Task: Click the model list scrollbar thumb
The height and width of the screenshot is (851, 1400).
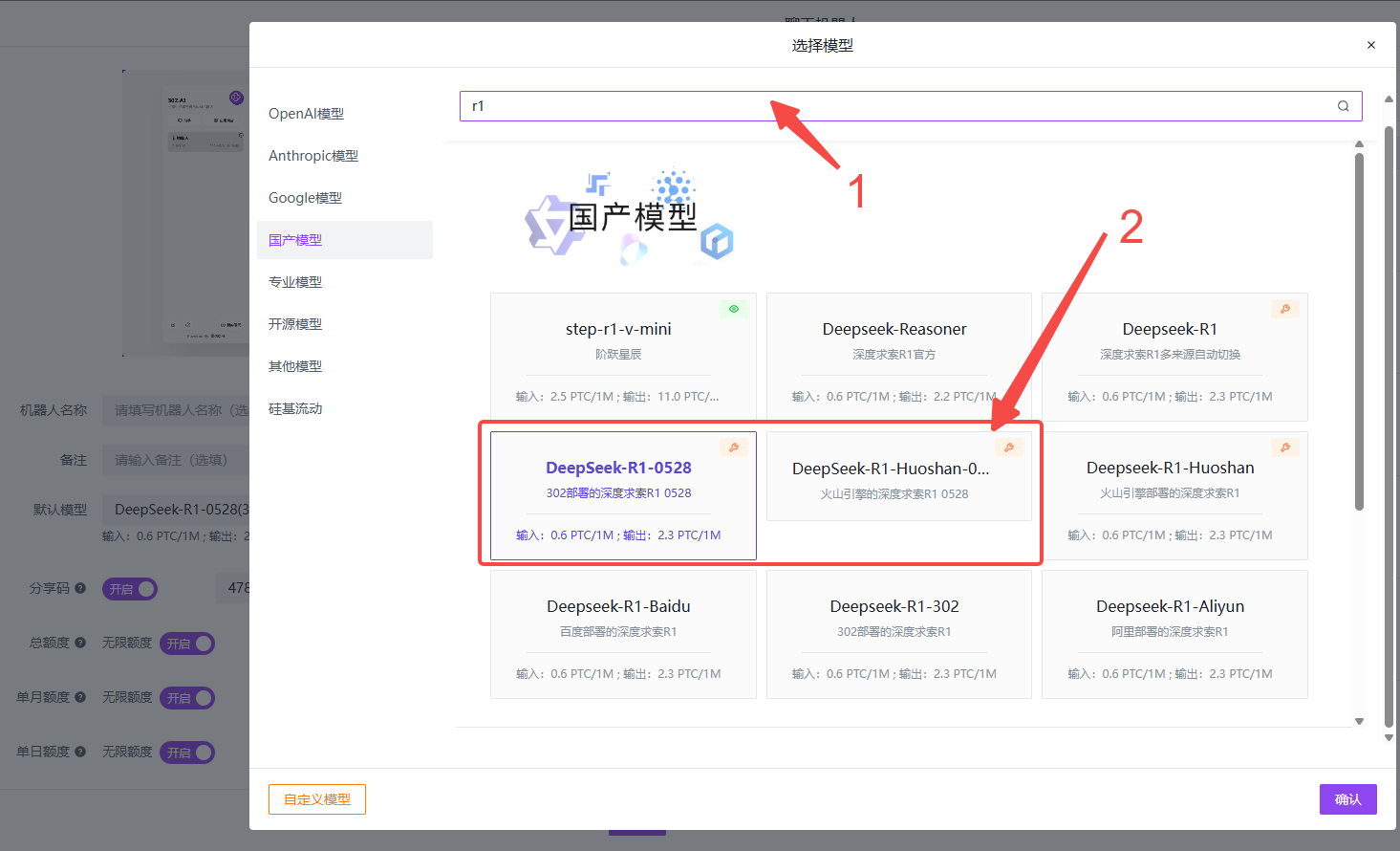Action: [x=1359, y=331]
